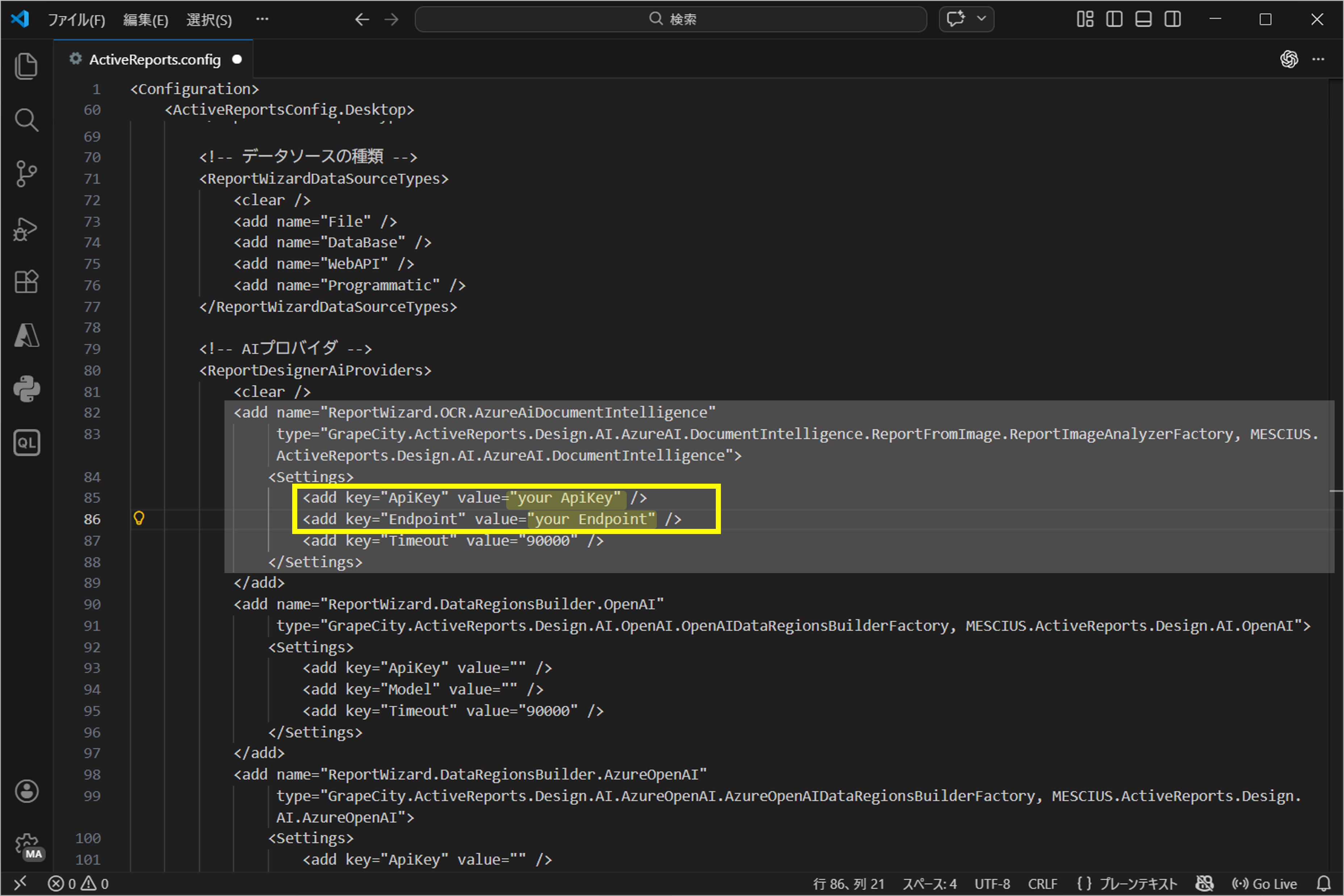Open the CodeQL sidebar panel
This screenshot has width=1344, height=896.
26,442
